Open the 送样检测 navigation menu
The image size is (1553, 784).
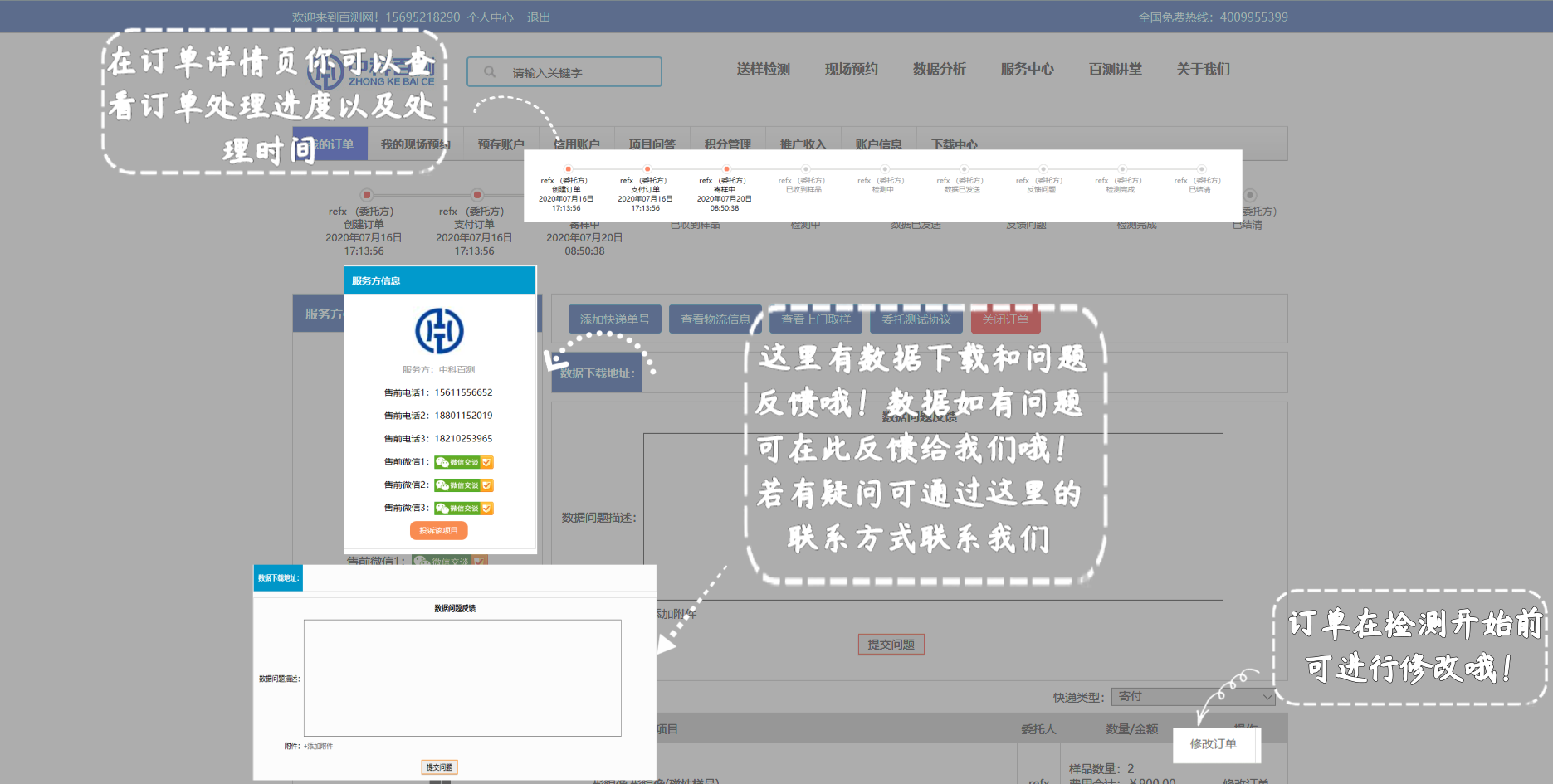coord(763,70)
